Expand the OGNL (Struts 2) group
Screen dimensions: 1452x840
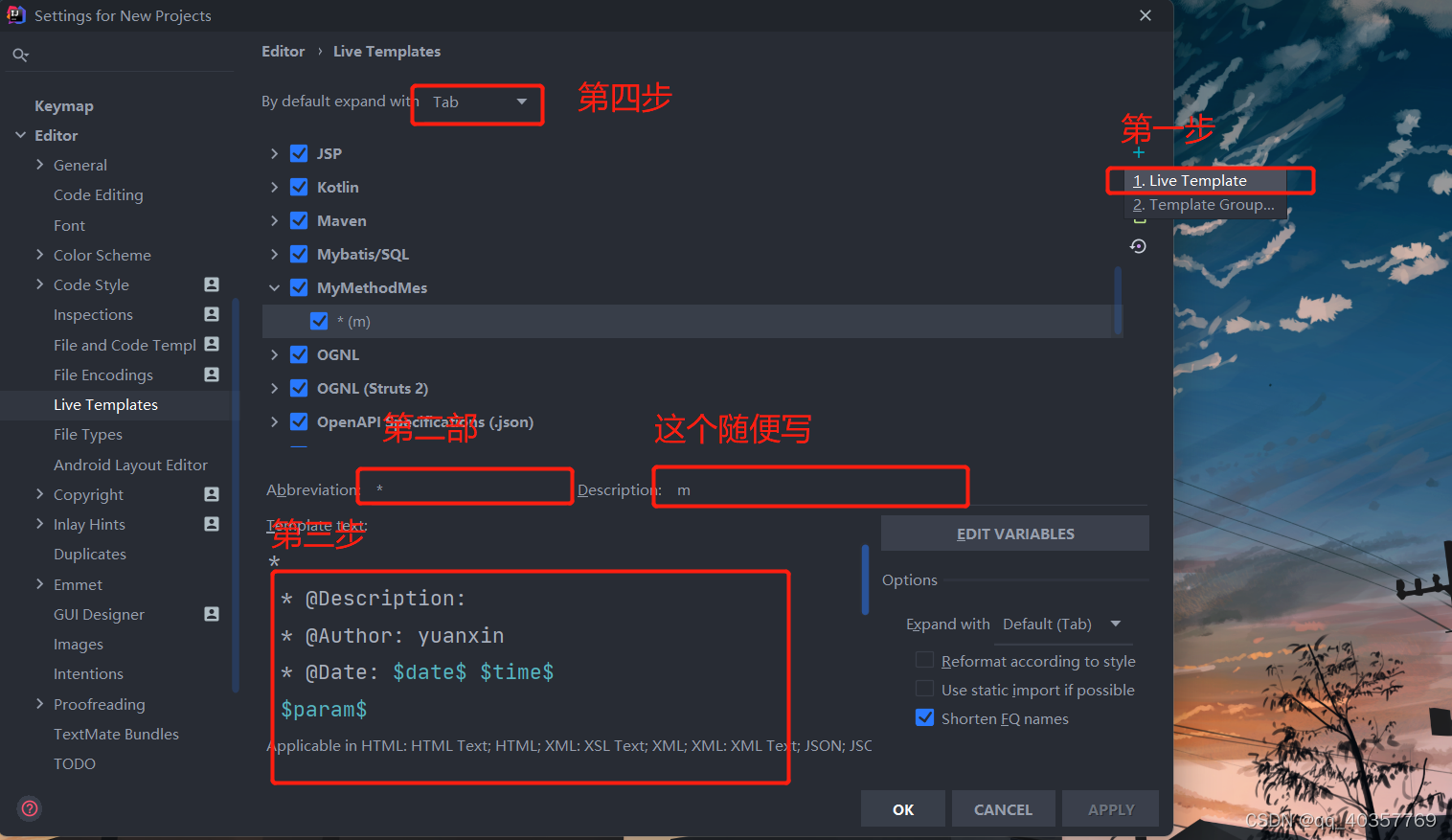[x=274, y=388]
